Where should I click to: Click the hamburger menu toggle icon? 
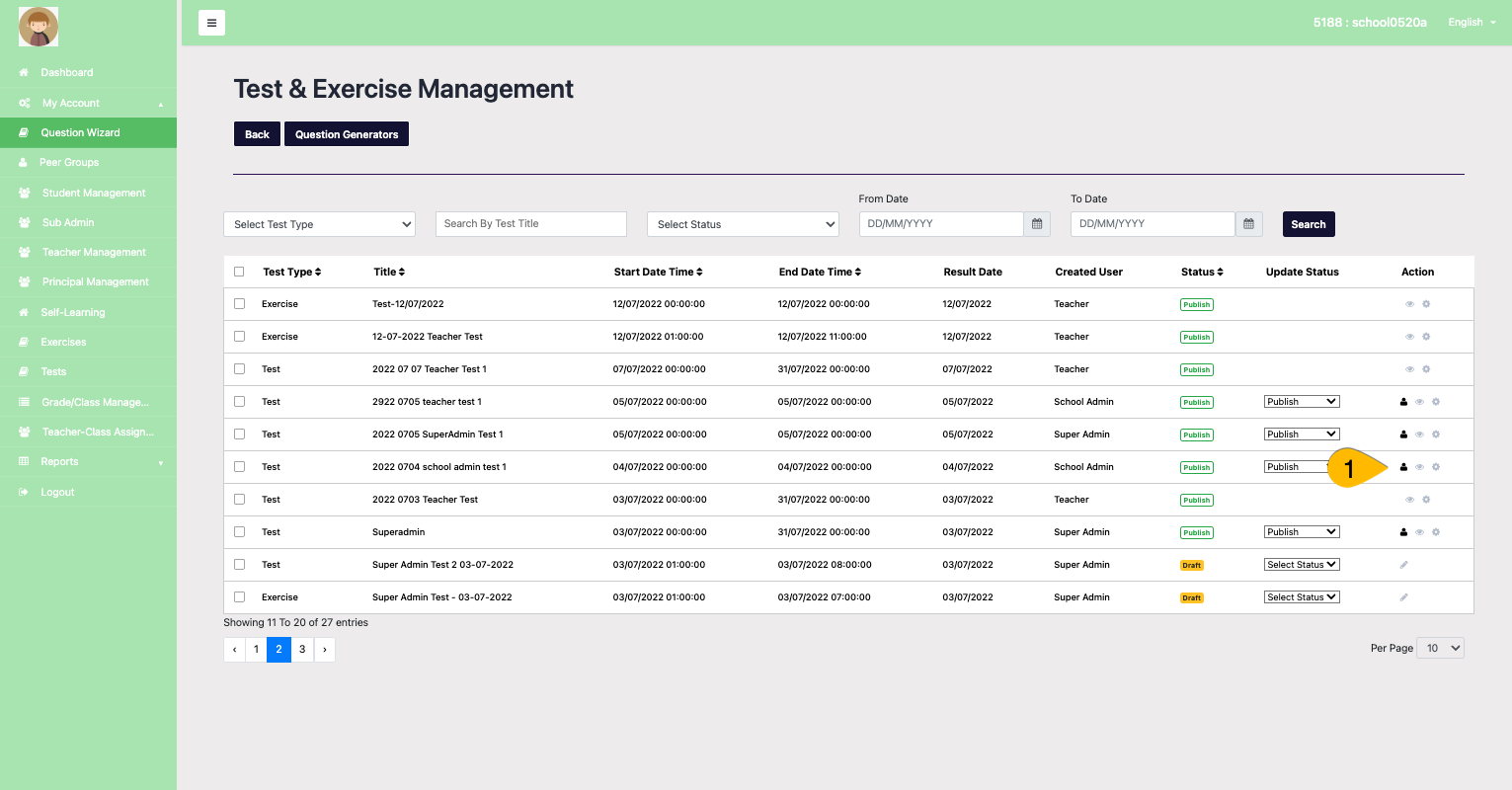pyautogui.click(x=211, y=23)
